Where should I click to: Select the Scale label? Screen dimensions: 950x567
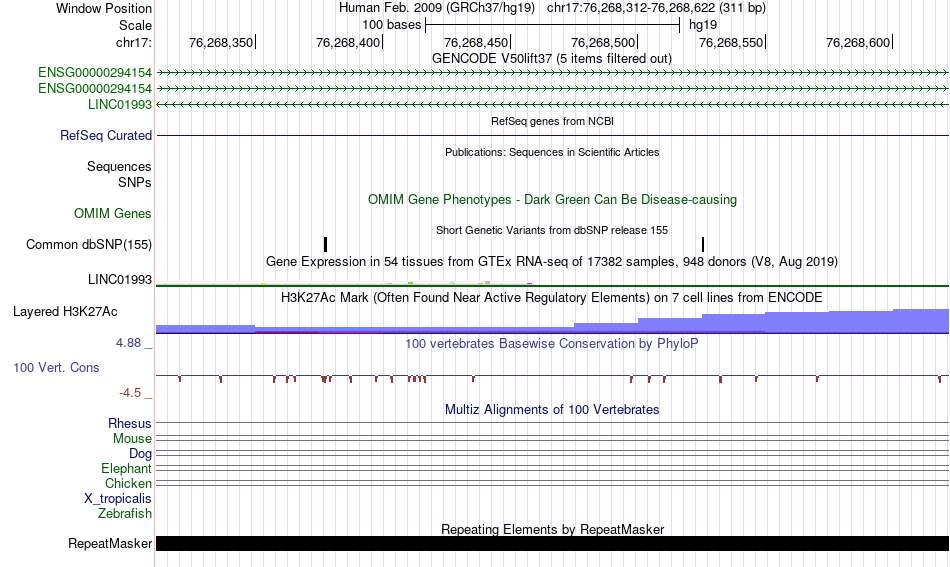(135, 25)
